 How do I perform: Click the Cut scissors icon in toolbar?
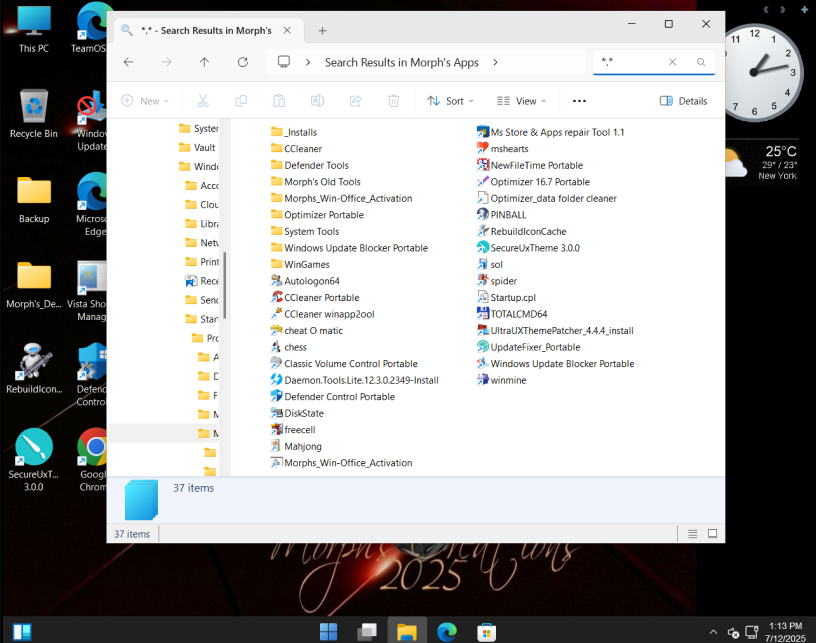[x=203, y=101]
